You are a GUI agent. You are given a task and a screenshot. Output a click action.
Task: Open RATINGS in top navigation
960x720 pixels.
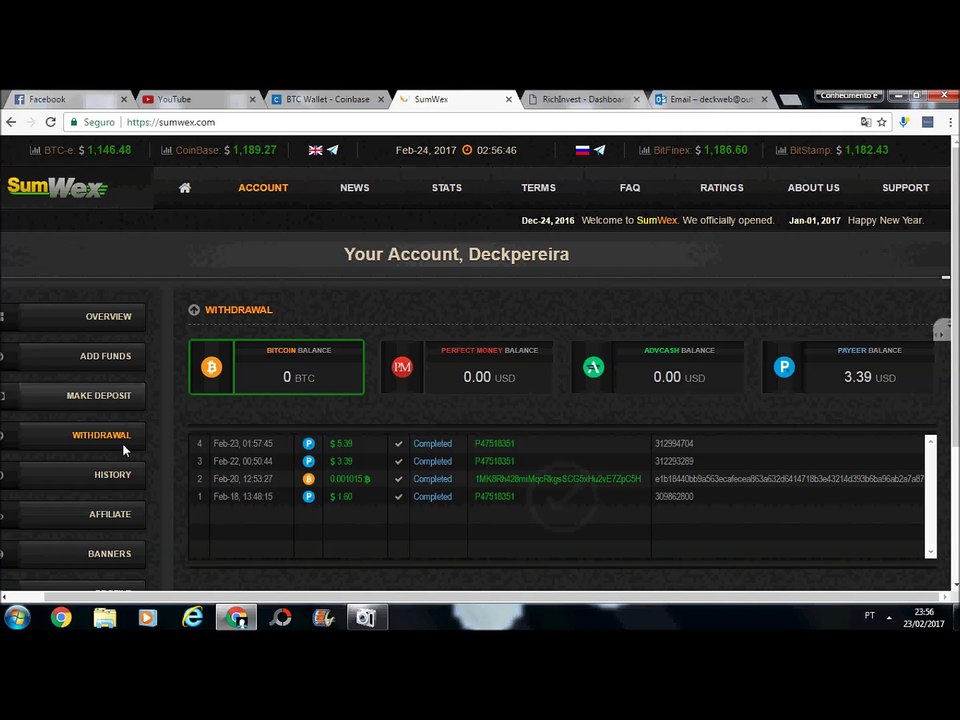pos(722,188)
